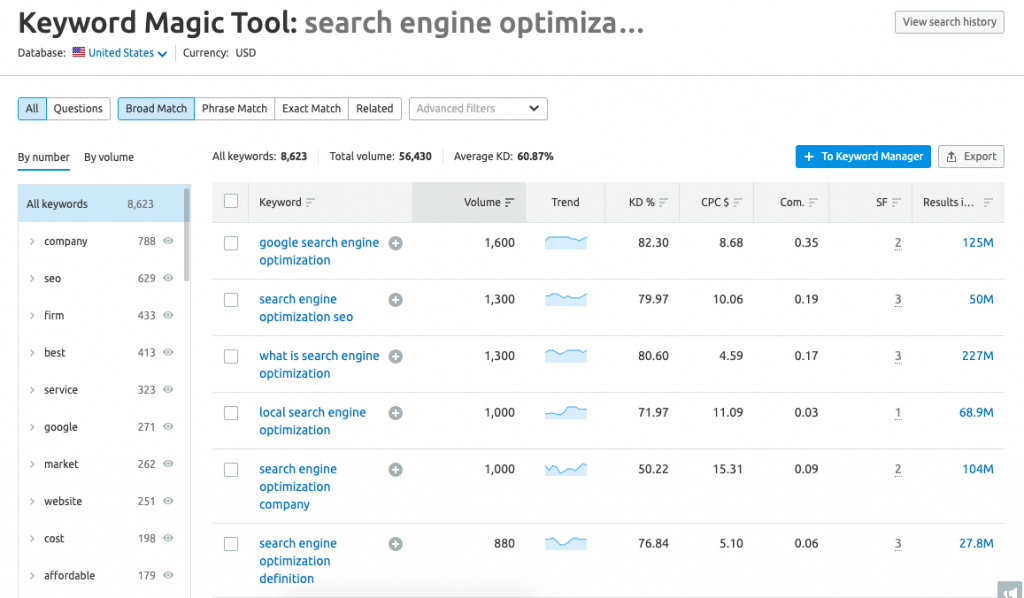Check 'search engine optimization definition' row
1024x598 pixels.
pyautogui.click(x=231, y=544)
